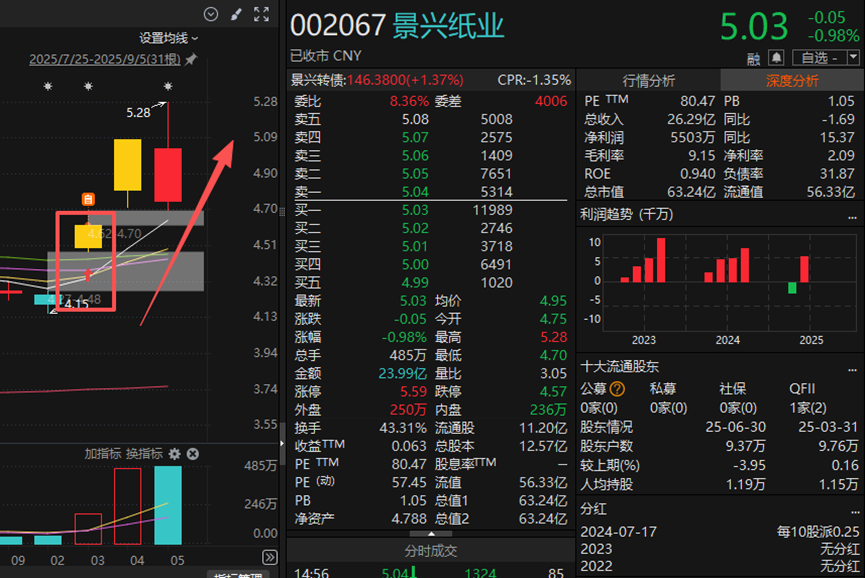Click the 14:56 trade tick row
Viewport: 865px width, 578px height.
pos(431,572)
